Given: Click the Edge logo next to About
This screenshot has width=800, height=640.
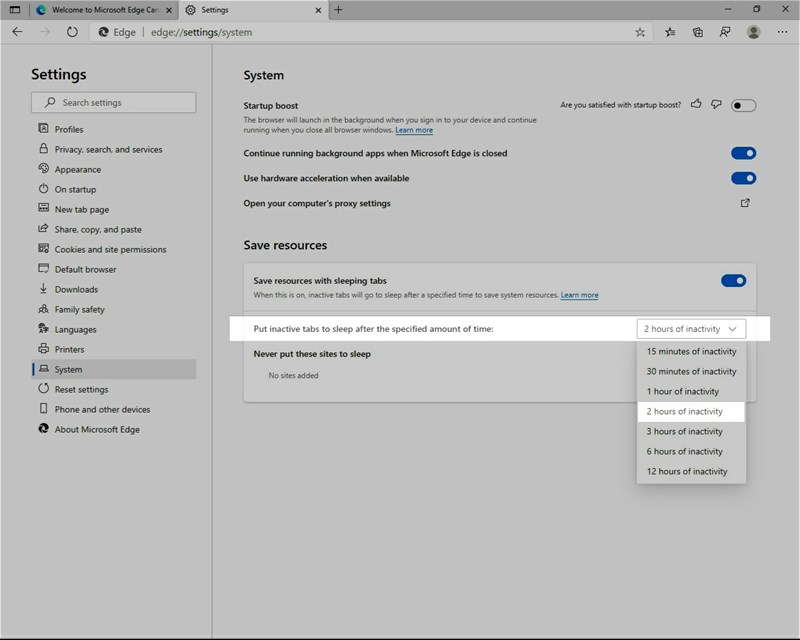Looking at the screenshot, I should pyautogui.click(x=43, y=429).
